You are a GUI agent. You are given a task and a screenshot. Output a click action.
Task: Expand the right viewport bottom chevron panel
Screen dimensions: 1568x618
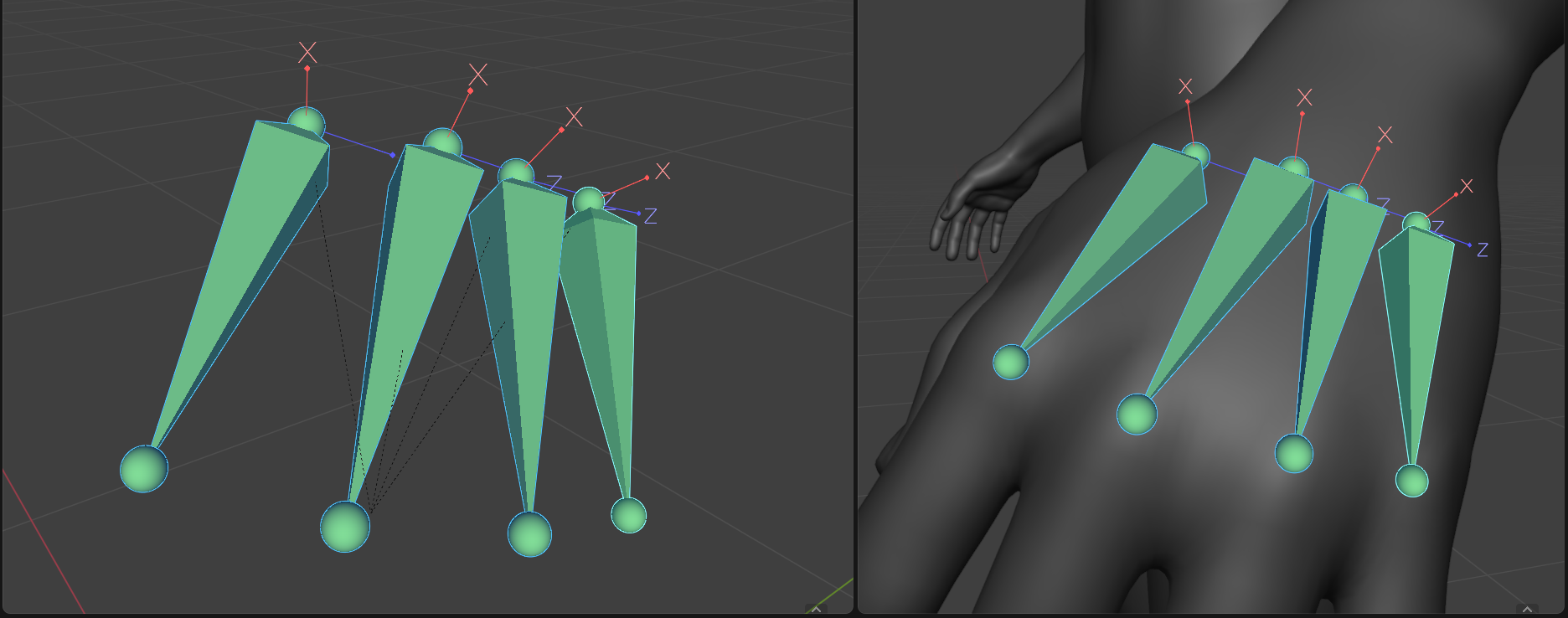(1527, 610)
